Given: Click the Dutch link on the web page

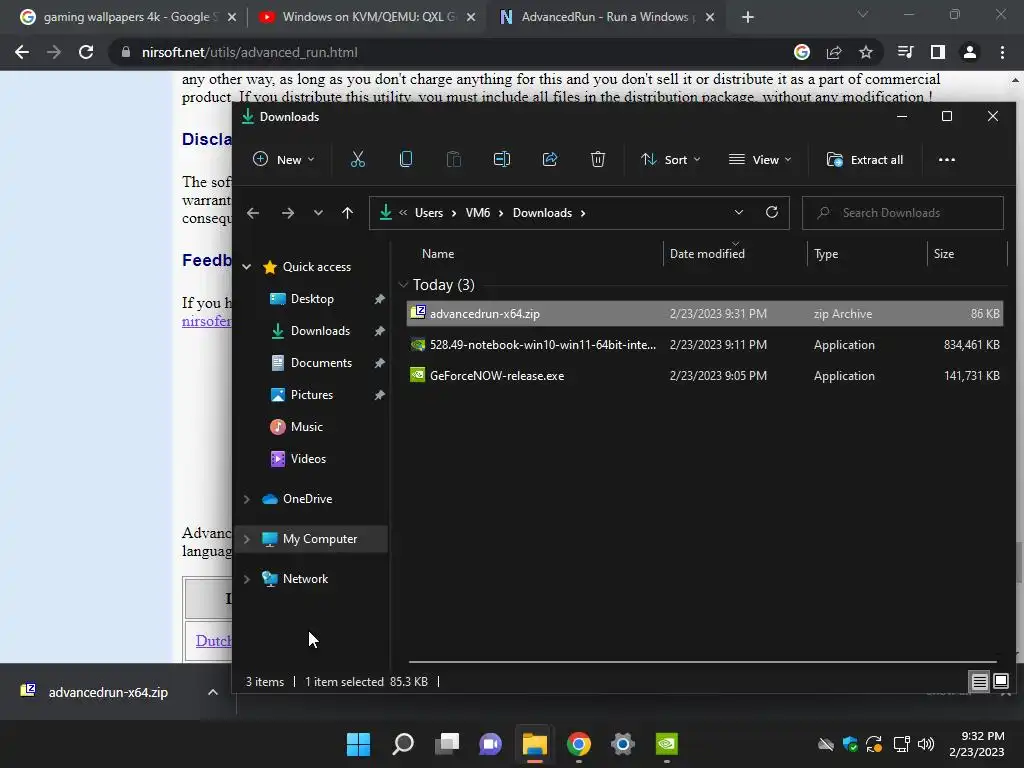Looking at the screenshot, I should coord(214,641).
